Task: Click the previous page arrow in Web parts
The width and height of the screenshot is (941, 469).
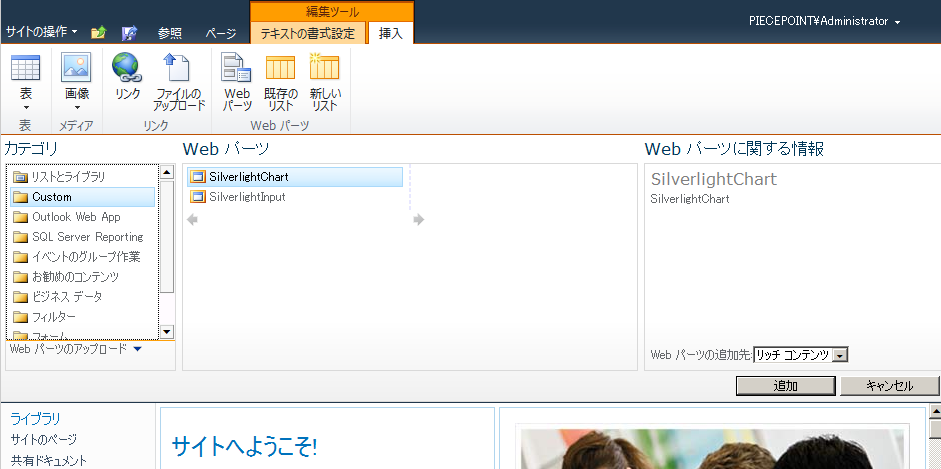Action: point(192,220)
